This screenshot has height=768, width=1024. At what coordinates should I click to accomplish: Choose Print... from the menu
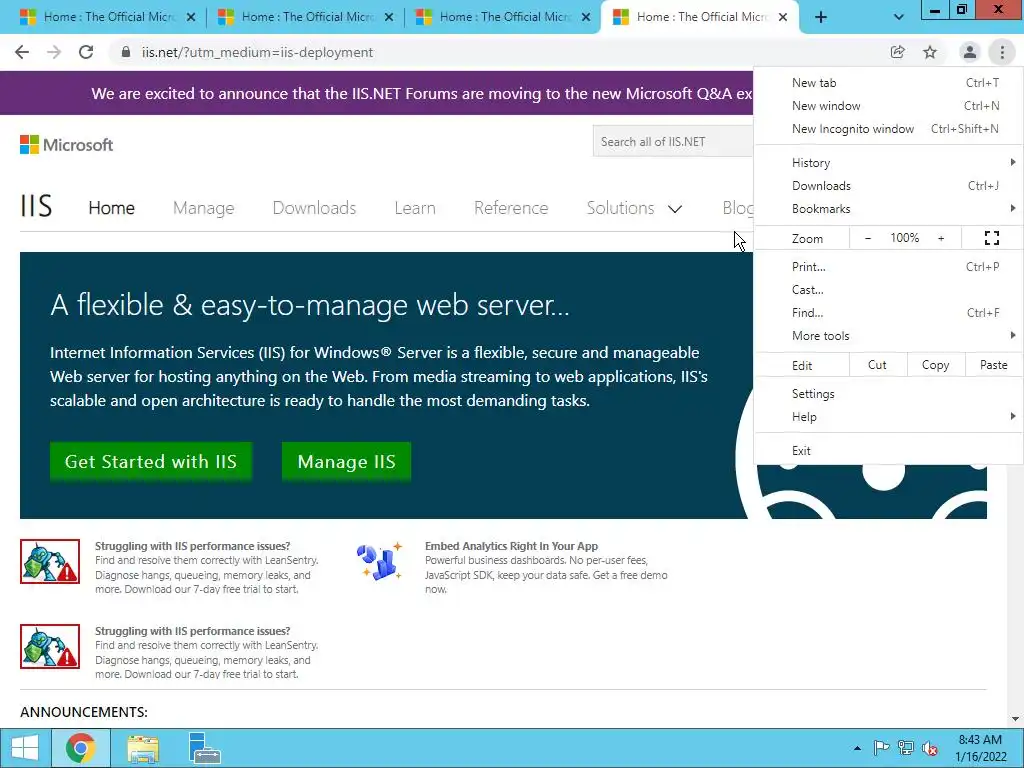tap(888, 266)
